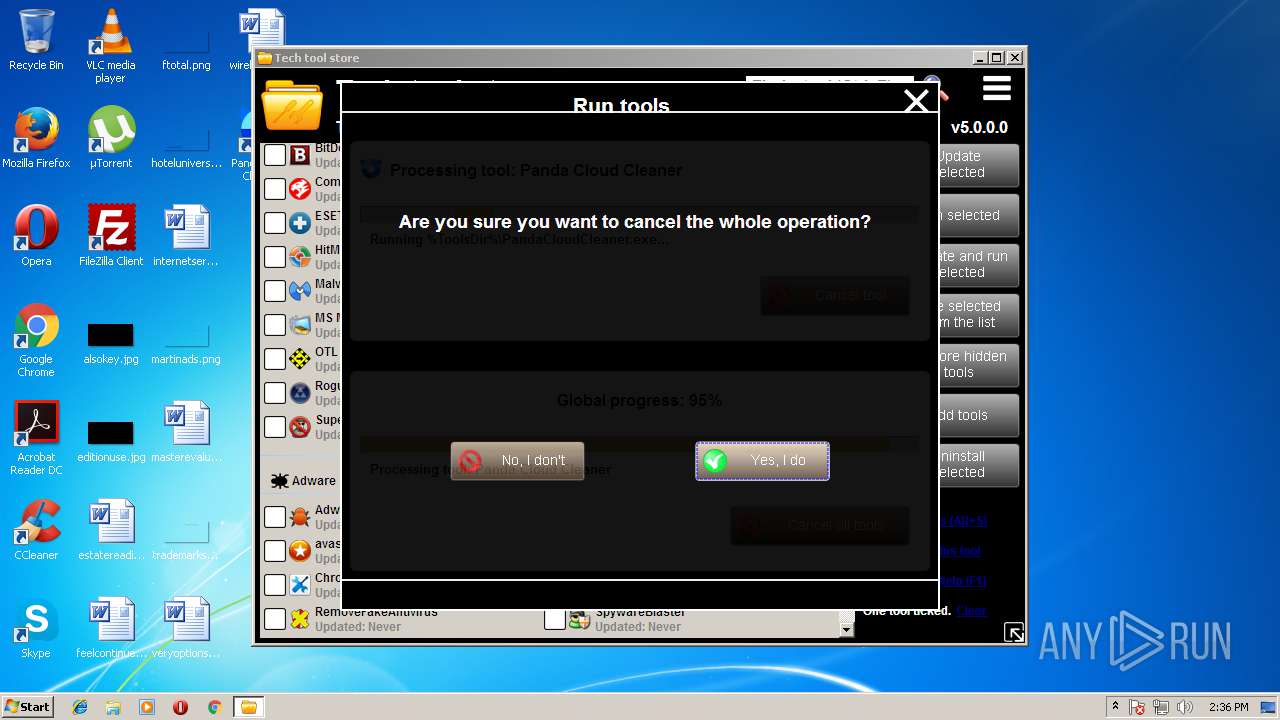Click the Add tools button
This screenshot has height=720, width=1280.
coord(978,415)
